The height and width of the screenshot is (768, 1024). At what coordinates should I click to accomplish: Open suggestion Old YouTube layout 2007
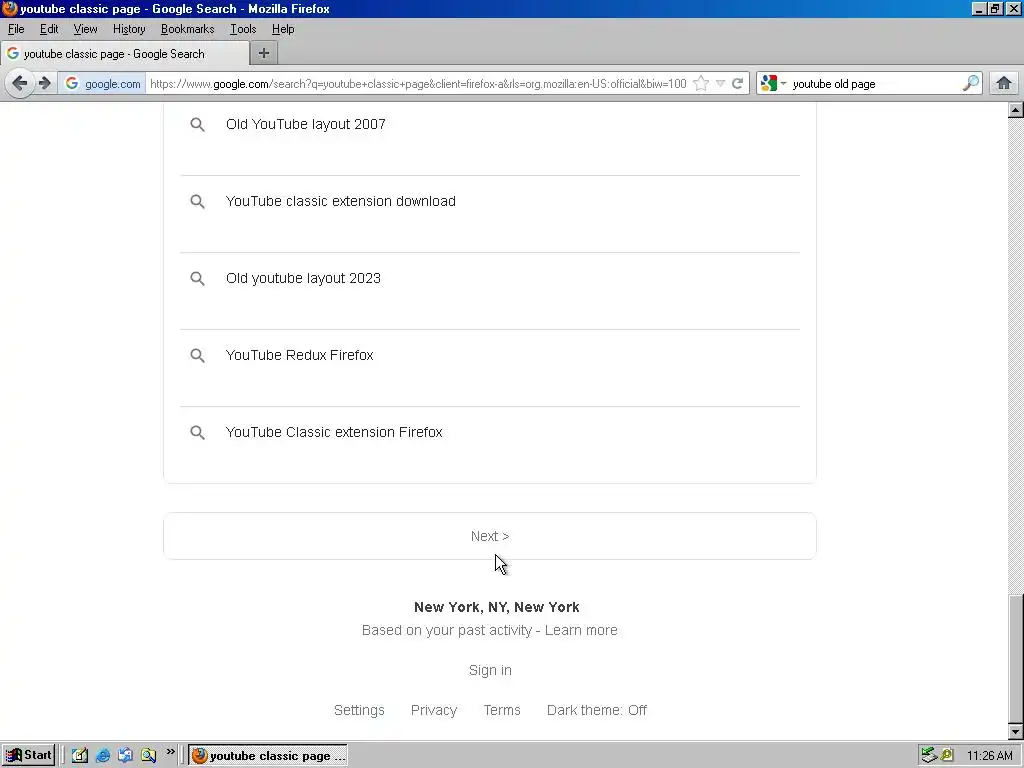(x=306, y=124)
